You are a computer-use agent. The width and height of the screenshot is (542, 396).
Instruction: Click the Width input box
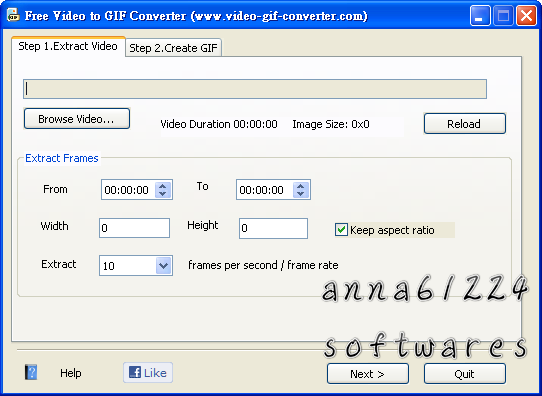(134, 228)
